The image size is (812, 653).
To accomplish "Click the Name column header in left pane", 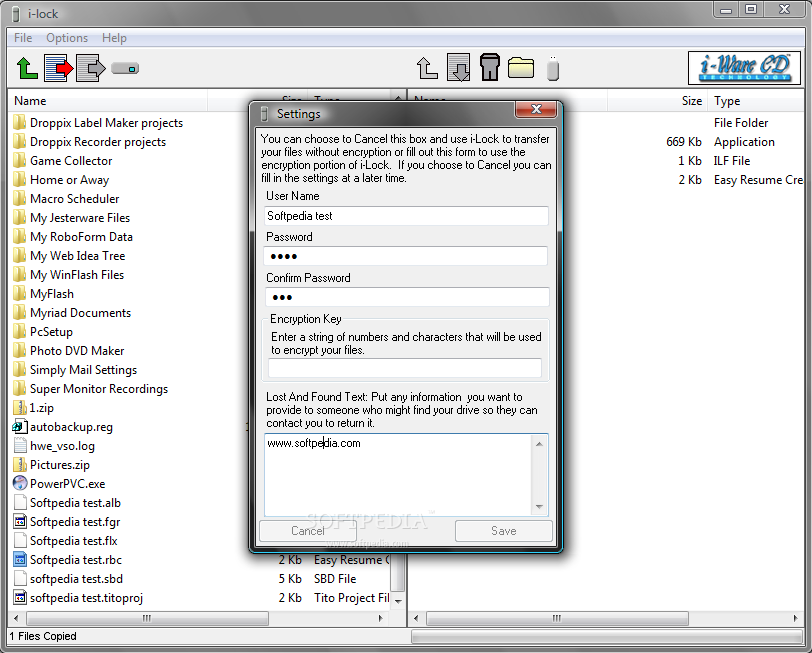I will (x=108, y=101).
